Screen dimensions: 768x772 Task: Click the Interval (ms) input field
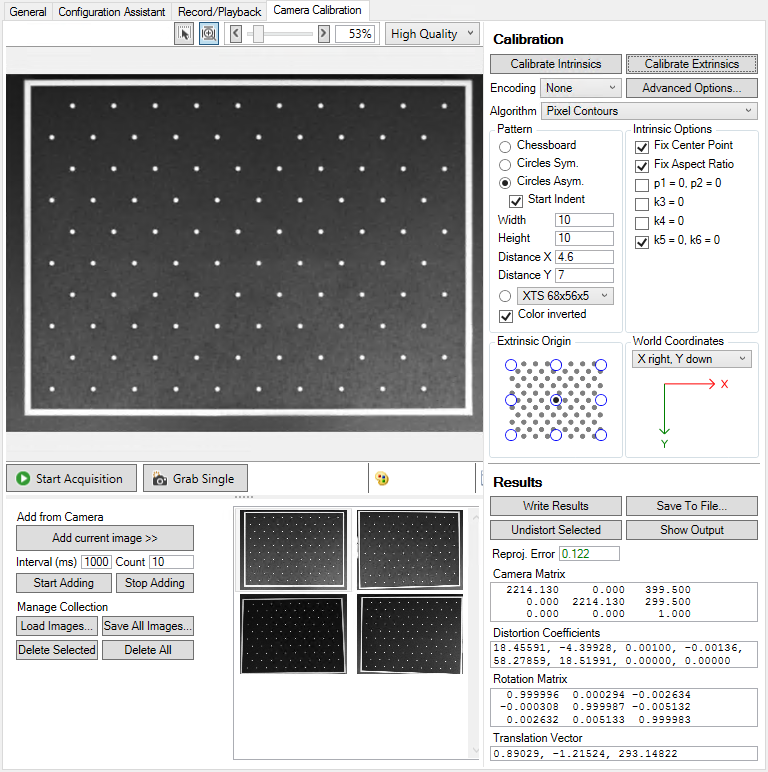click(x=96, y=562)
